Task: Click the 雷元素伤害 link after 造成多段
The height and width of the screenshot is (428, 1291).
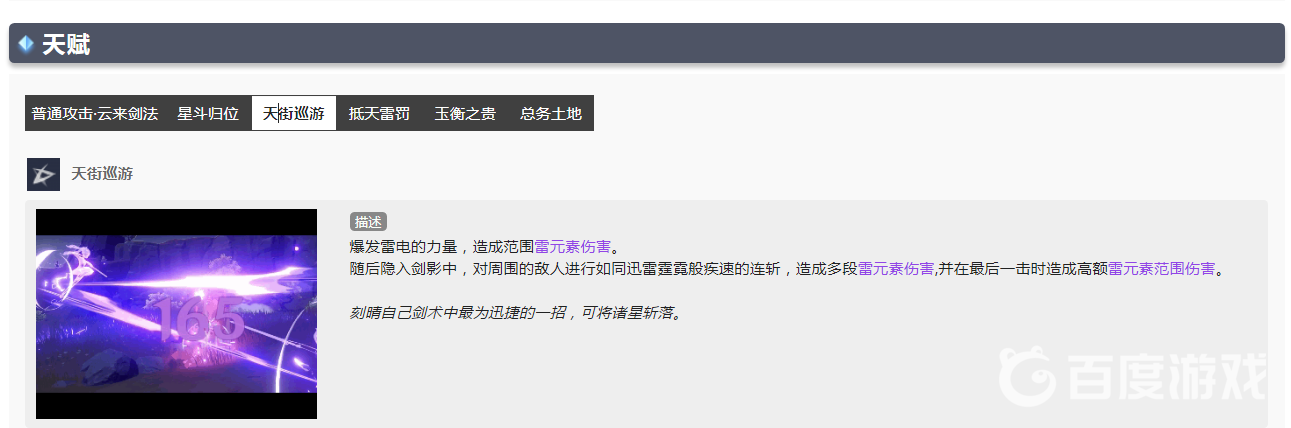Action: click(x=896, y=269)
